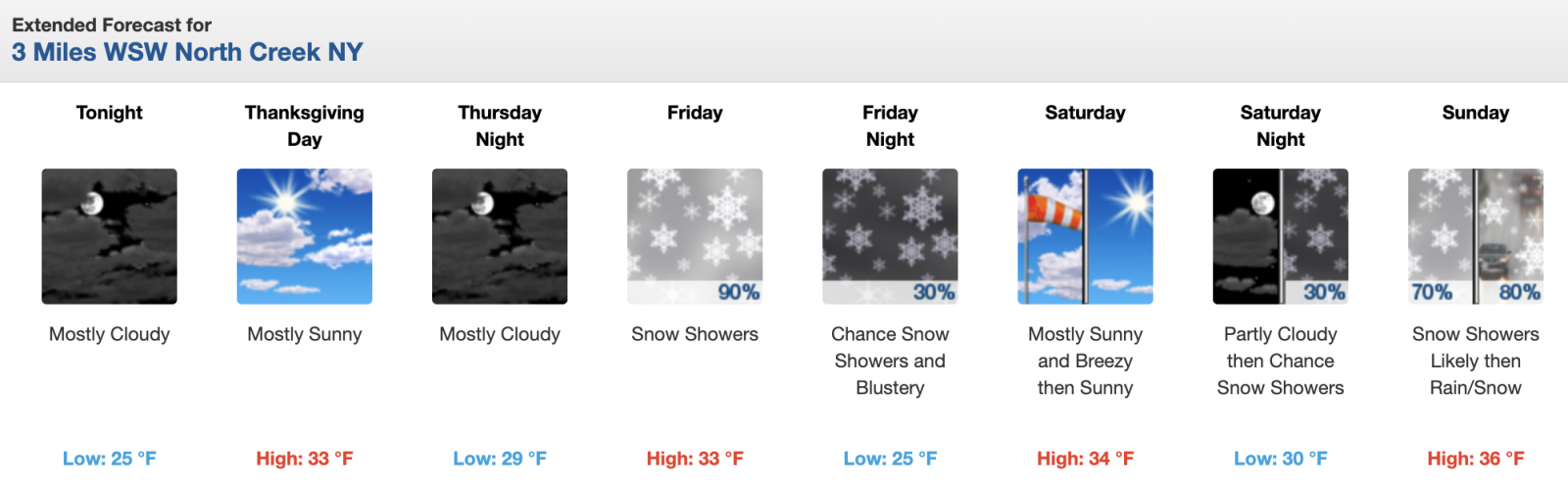This screenshot has width=1568, height=484.
Task: Open the 3 Miles WSW North Creek NY link
Action: 187,52
